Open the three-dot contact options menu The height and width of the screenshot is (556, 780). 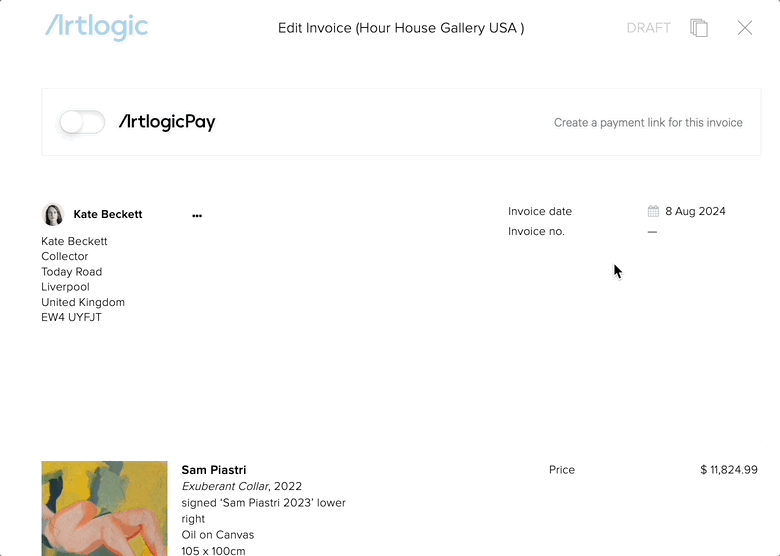pyautogui.click(x=197, y=215)
